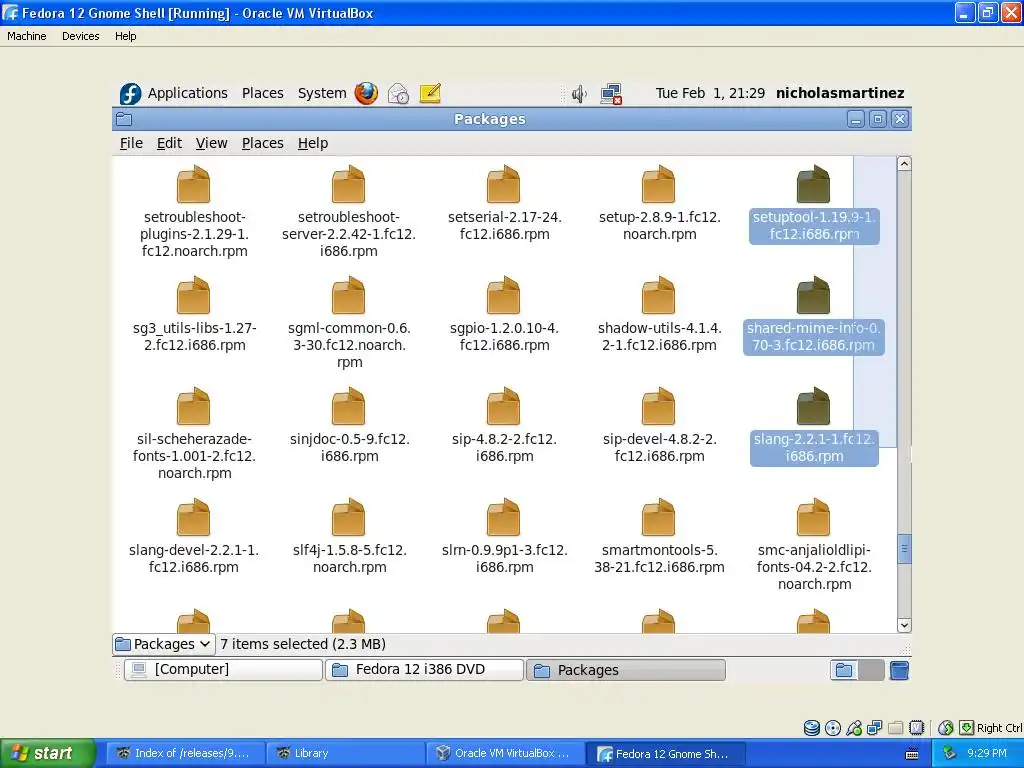Click the vertical scrollbar thumb
The width and height of the screenshot is (1024, 768).
904,549
